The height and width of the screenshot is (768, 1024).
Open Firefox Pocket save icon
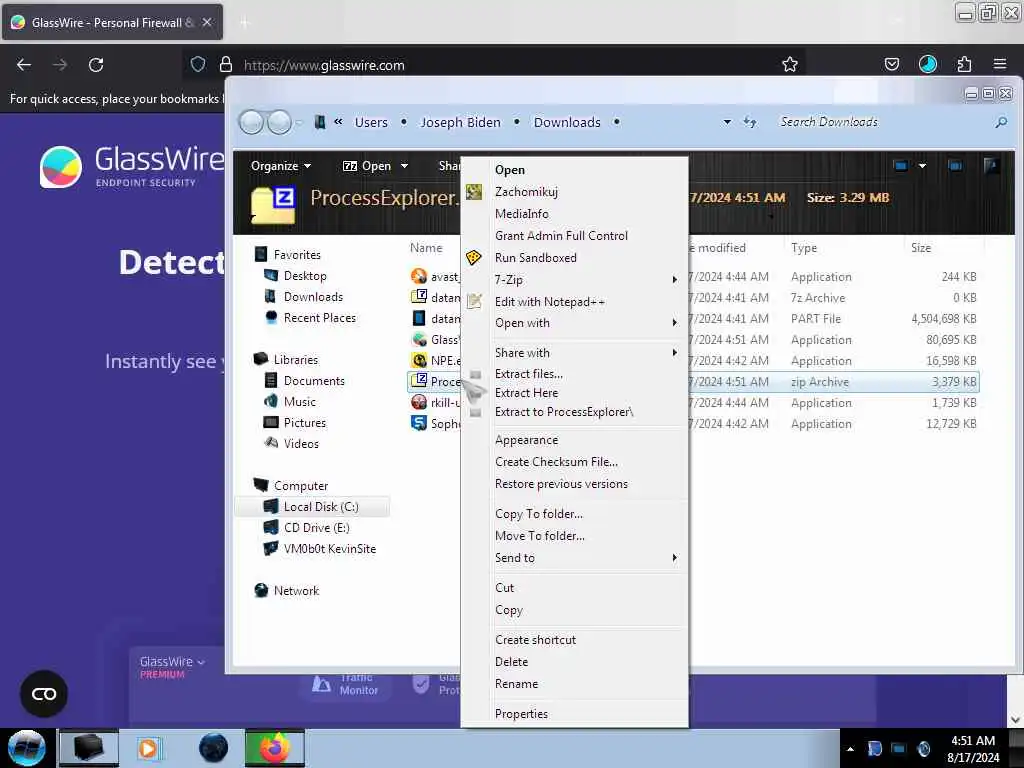tap(891, 64)
